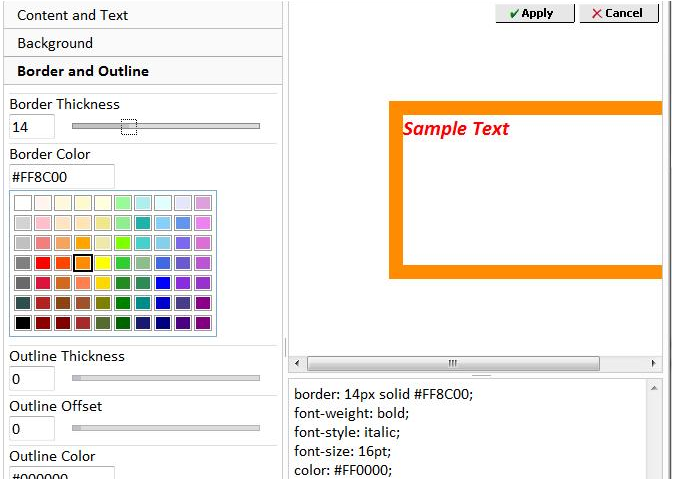Collapse the Border and Outline section

pos(140,71)
